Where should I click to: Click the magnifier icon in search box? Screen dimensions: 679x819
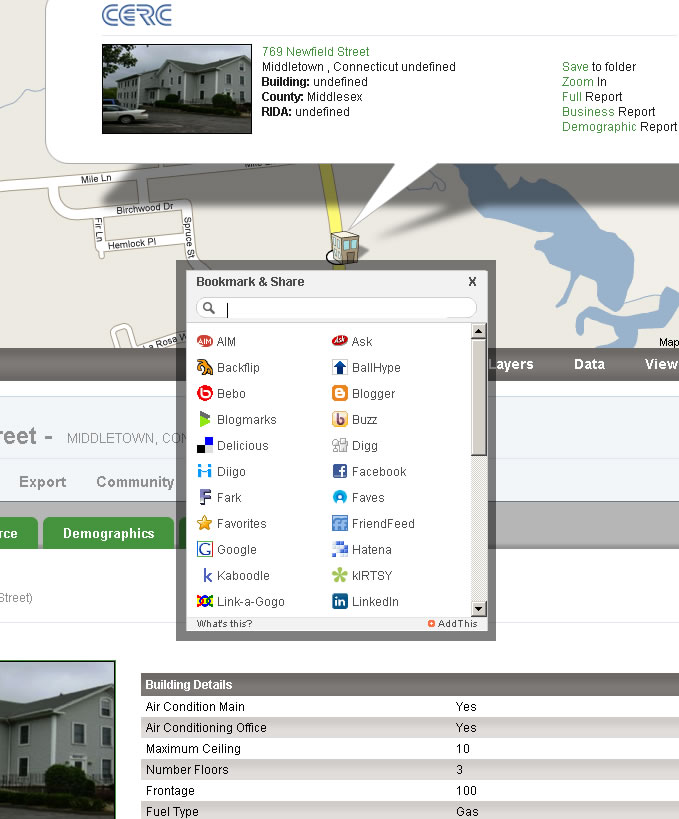pyautogui.click(x=209, y=308)
